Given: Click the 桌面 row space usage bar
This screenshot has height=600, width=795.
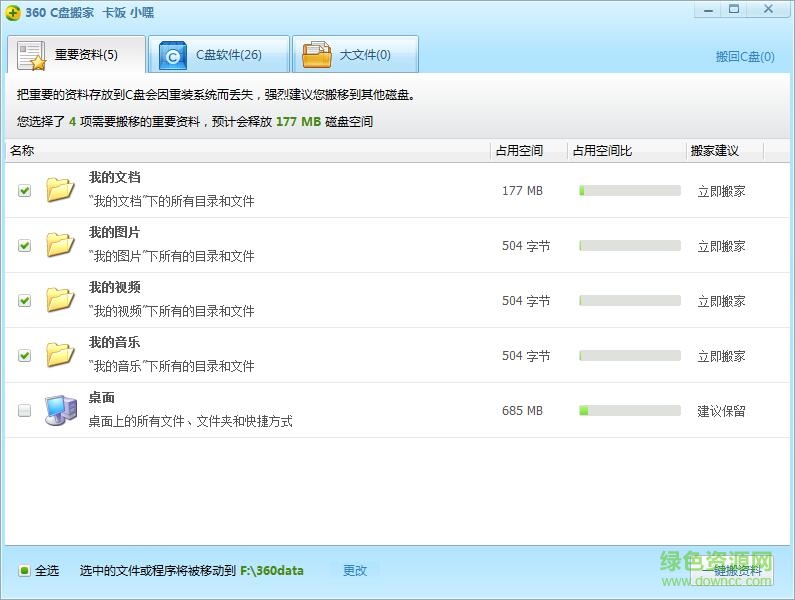Looking at the screenshot, I should (x=629, y=411).
